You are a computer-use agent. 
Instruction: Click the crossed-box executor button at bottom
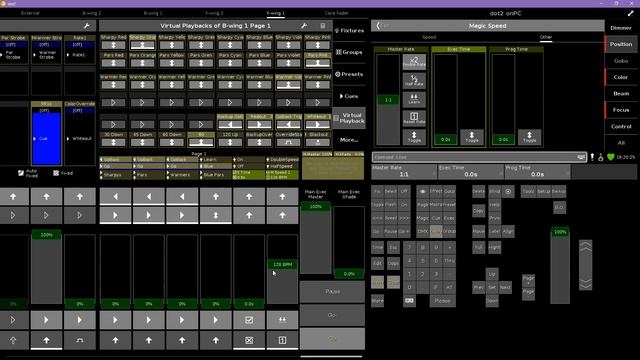(x=249, y=340)
